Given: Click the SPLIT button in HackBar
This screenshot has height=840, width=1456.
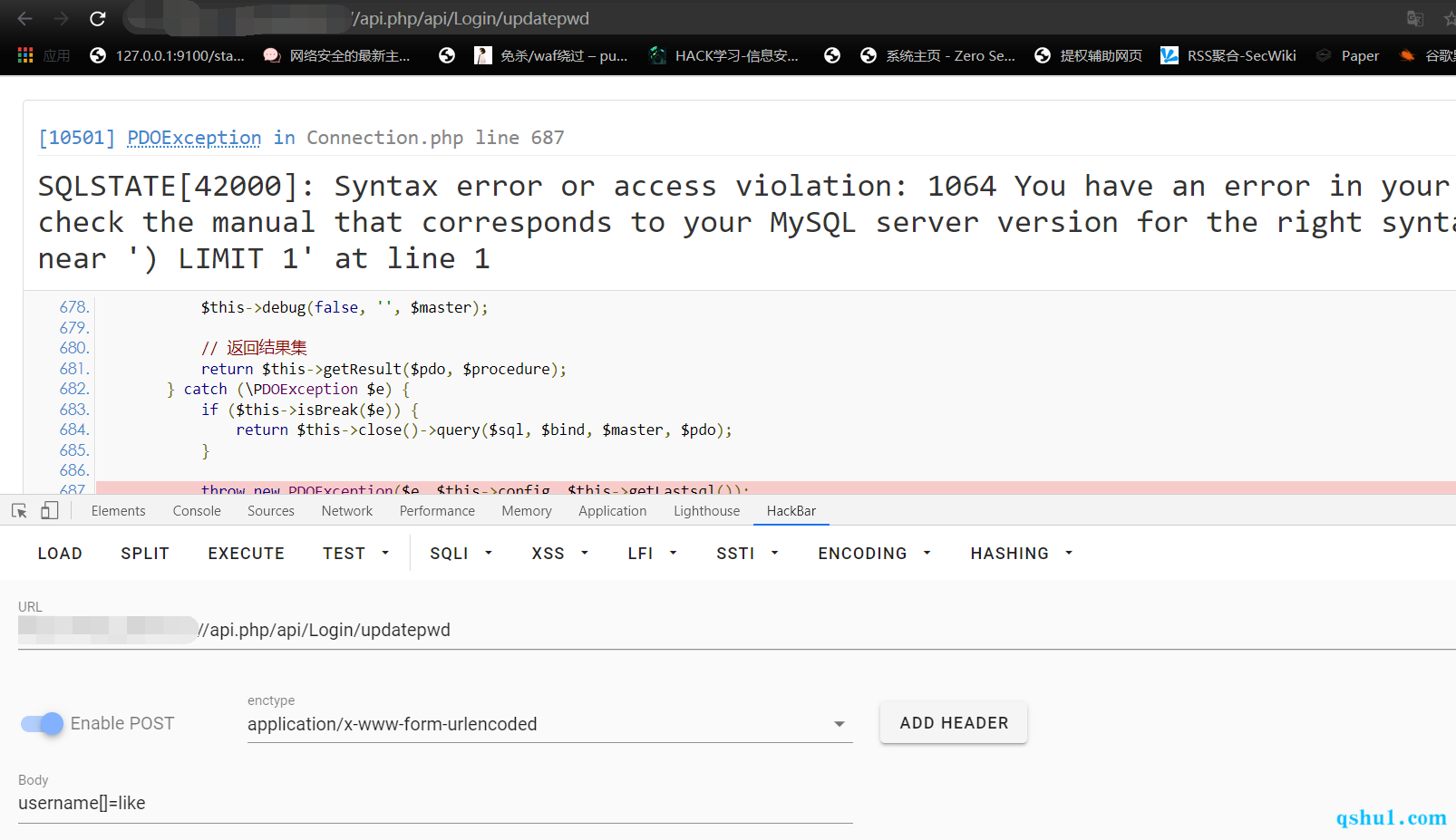Looking at the screenshot, I should point(145,553).
